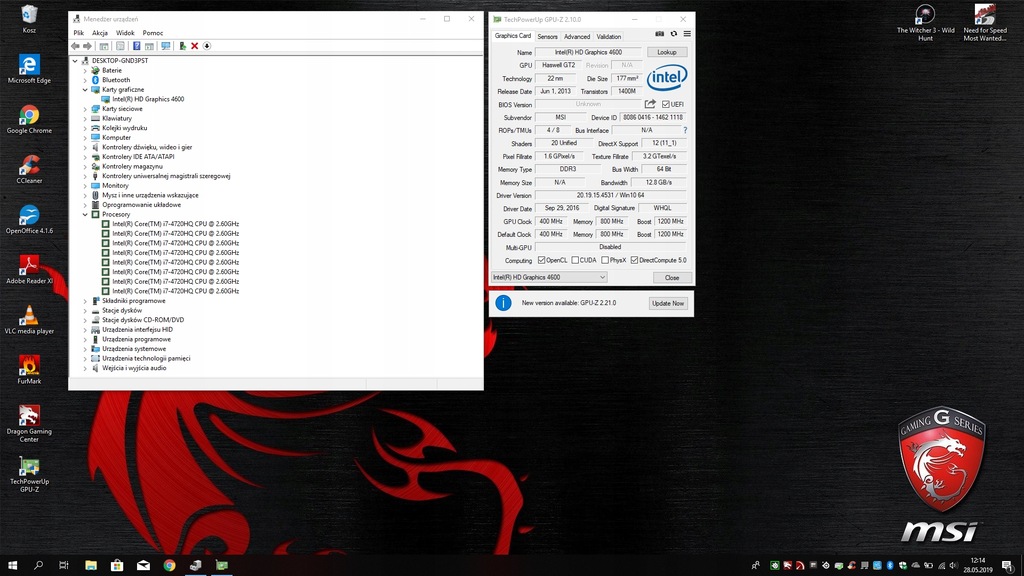Toggle the CUDA checkbox
The width and height of the screenshot is (1024, 576).
(x=575, y=260)
